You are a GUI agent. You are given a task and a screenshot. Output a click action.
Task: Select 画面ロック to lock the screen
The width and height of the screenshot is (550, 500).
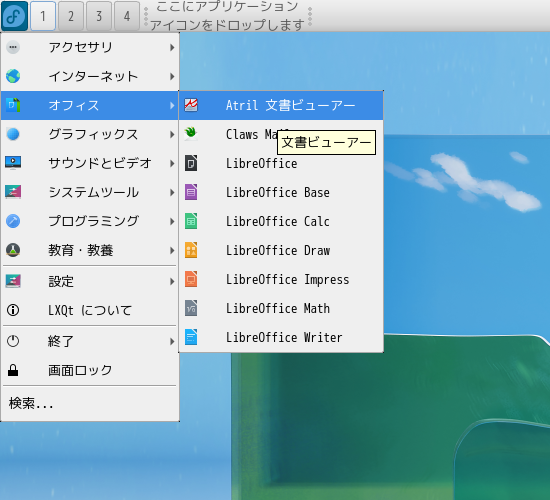coord(90,370)
